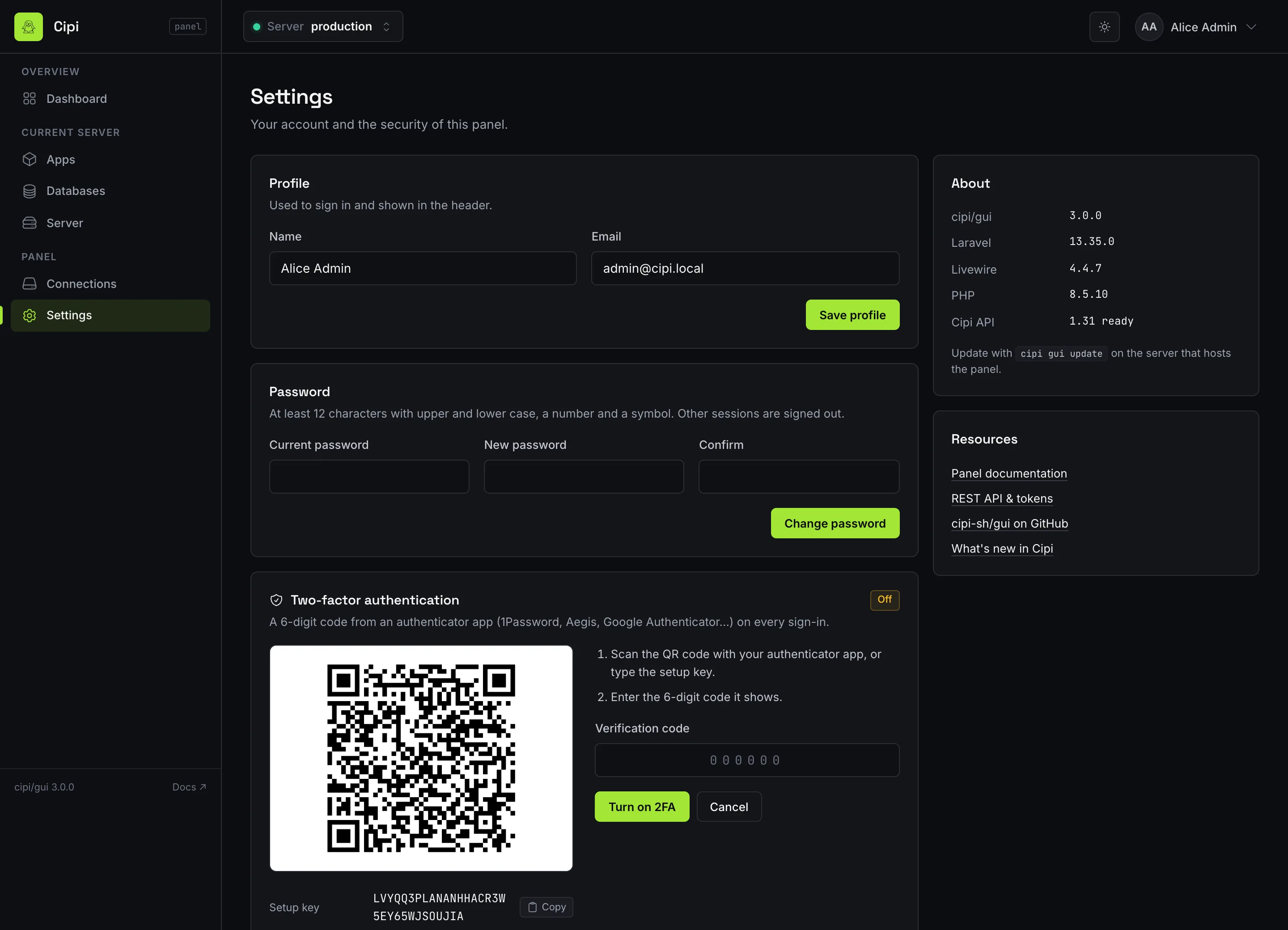This screenshot has width=1288, height=930.
Task: Click the Settings gear icon in sidebar
Action: coord(30,315)
